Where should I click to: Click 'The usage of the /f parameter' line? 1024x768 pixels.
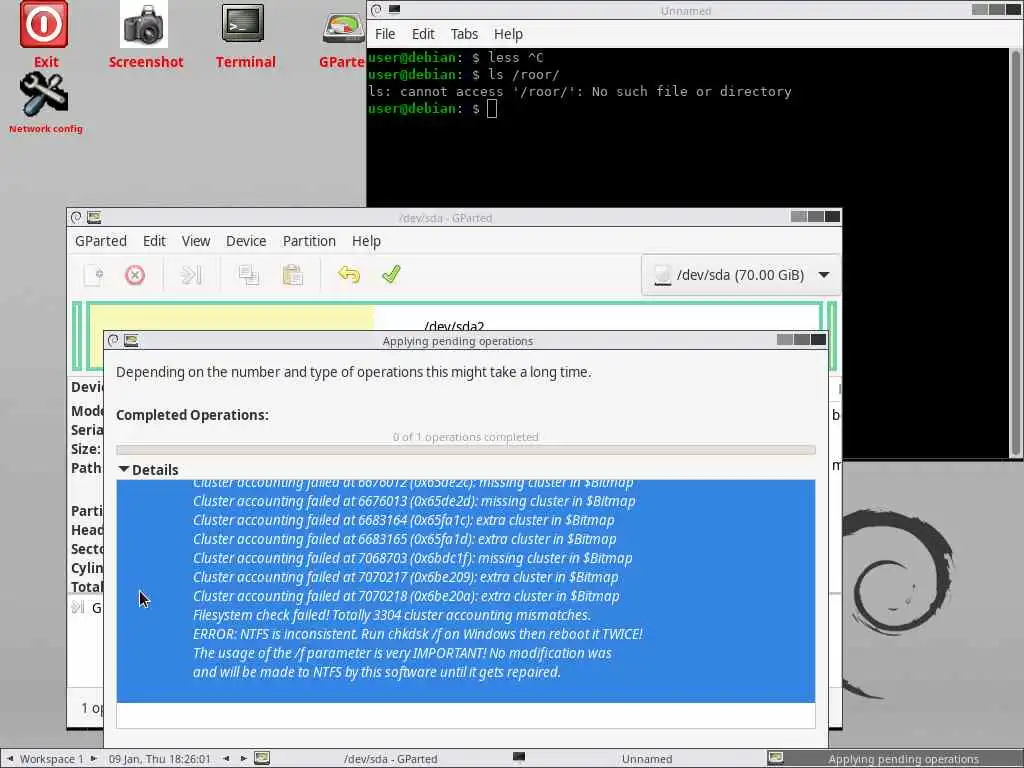tap(402, 652)
